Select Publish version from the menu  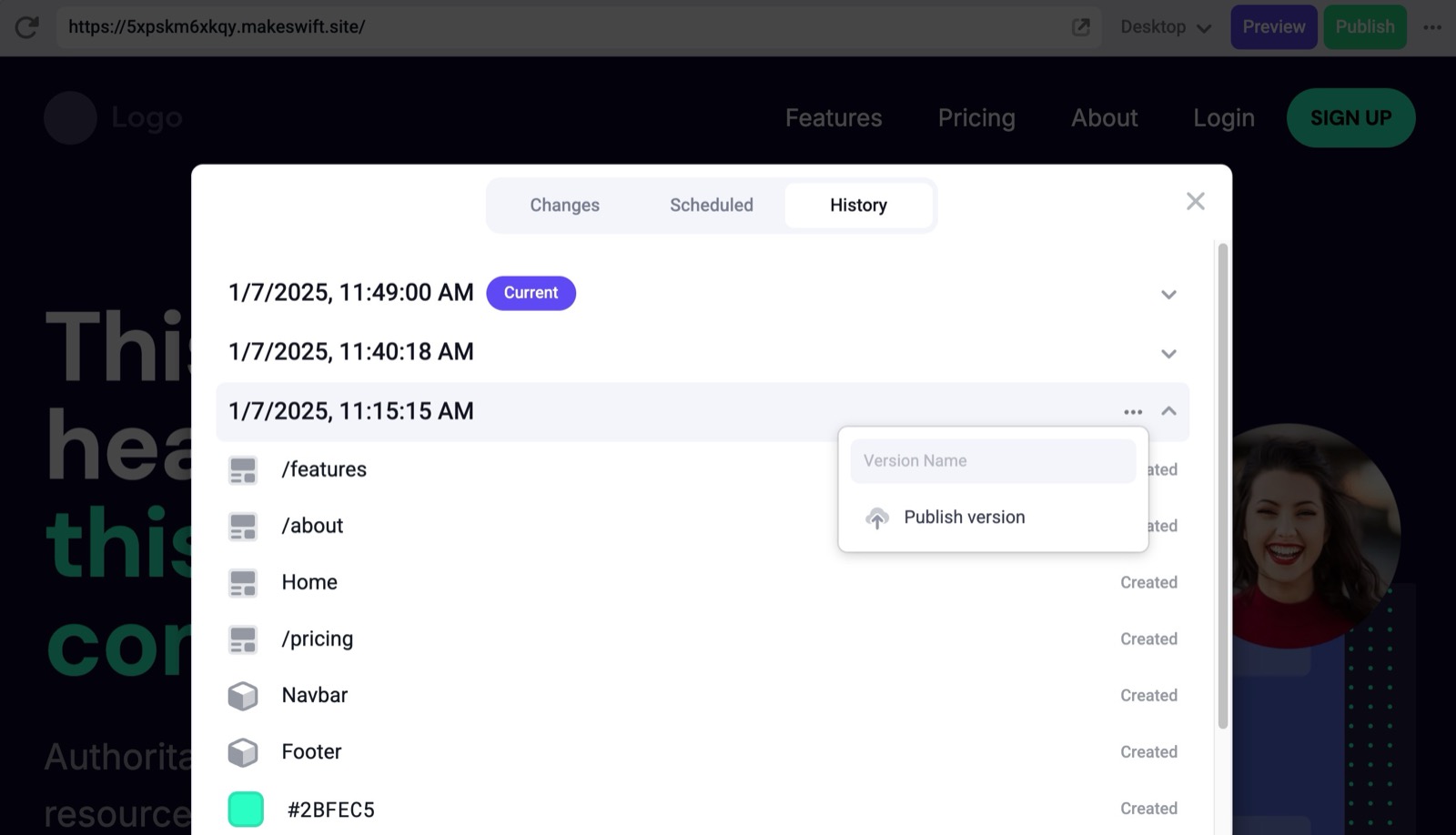click(x=964, y=518)
